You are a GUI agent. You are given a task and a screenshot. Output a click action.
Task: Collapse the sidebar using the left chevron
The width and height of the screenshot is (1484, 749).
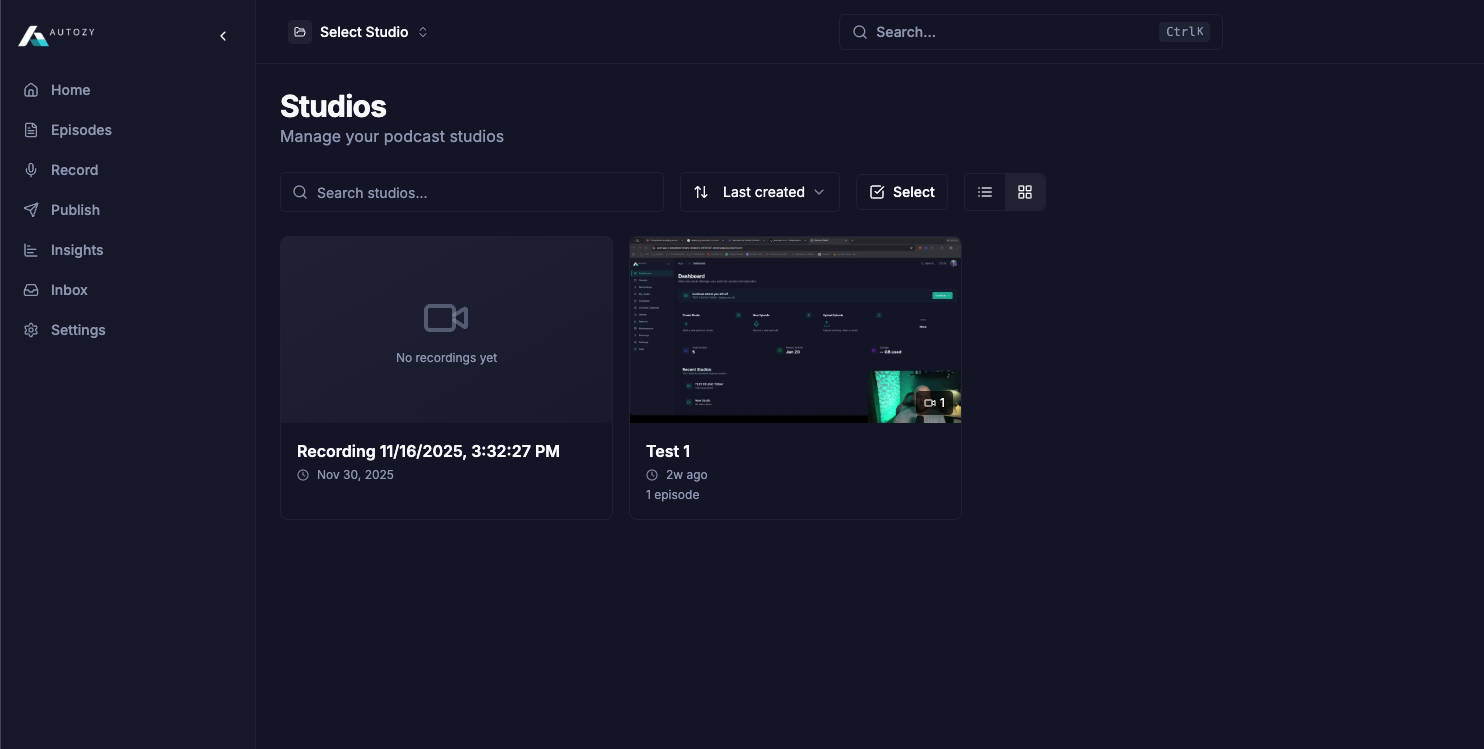click(223, 35)
